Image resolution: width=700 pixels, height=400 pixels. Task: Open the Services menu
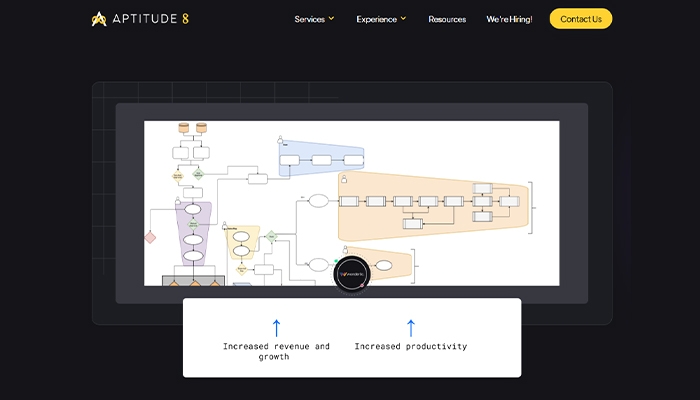pos(309,19)
